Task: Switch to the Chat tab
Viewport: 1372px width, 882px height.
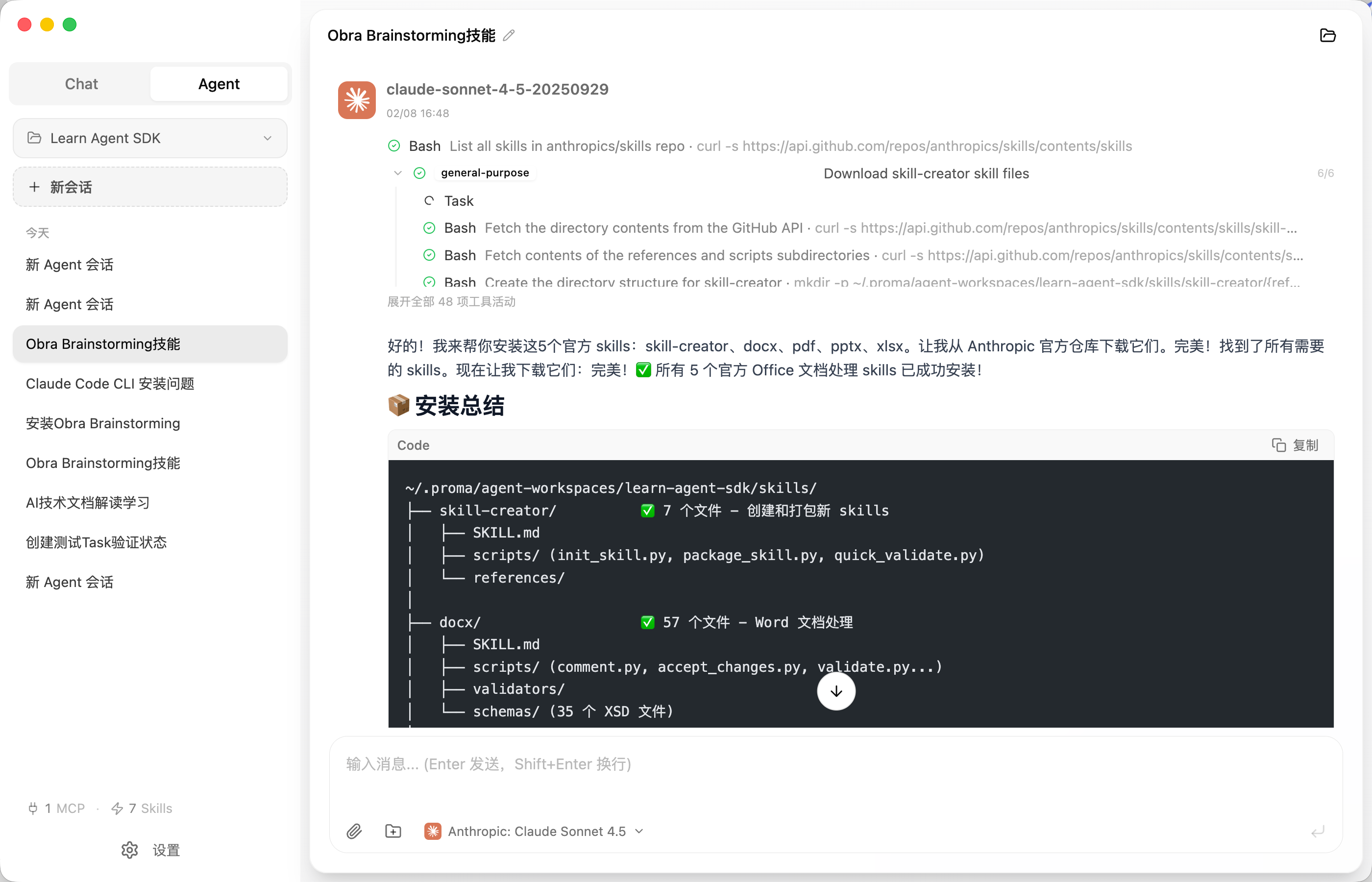Action: 81,84
